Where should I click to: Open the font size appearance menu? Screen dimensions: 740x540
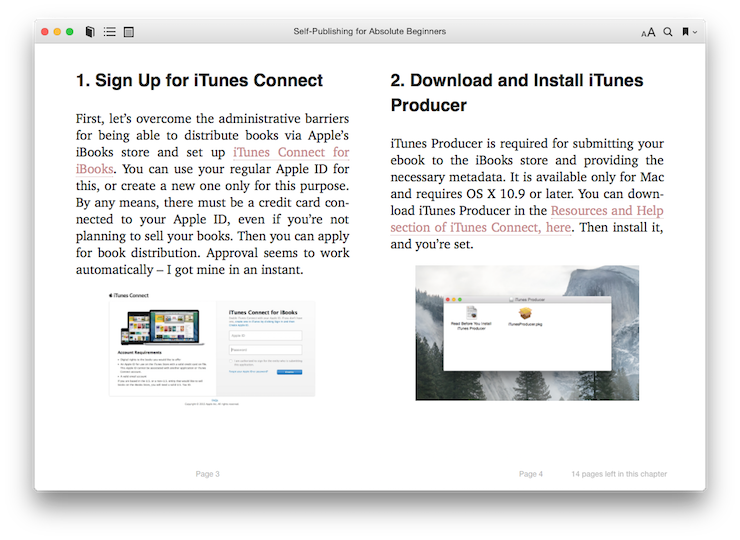(648, 32)
